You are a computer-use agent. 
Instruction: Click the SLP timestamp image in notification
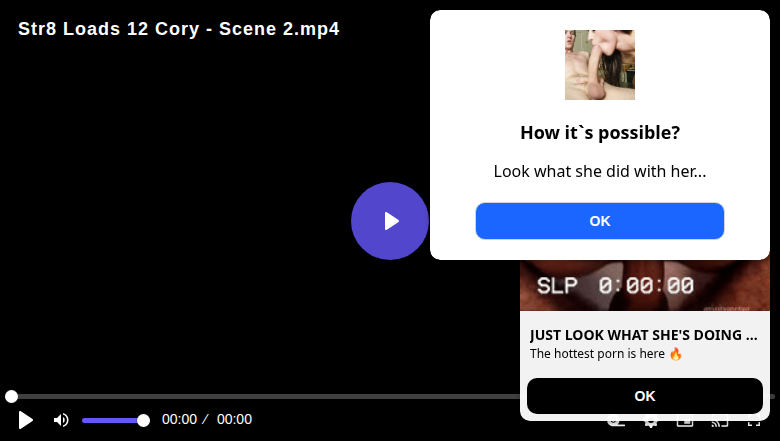pyautogui.click(x=645, y=286)
